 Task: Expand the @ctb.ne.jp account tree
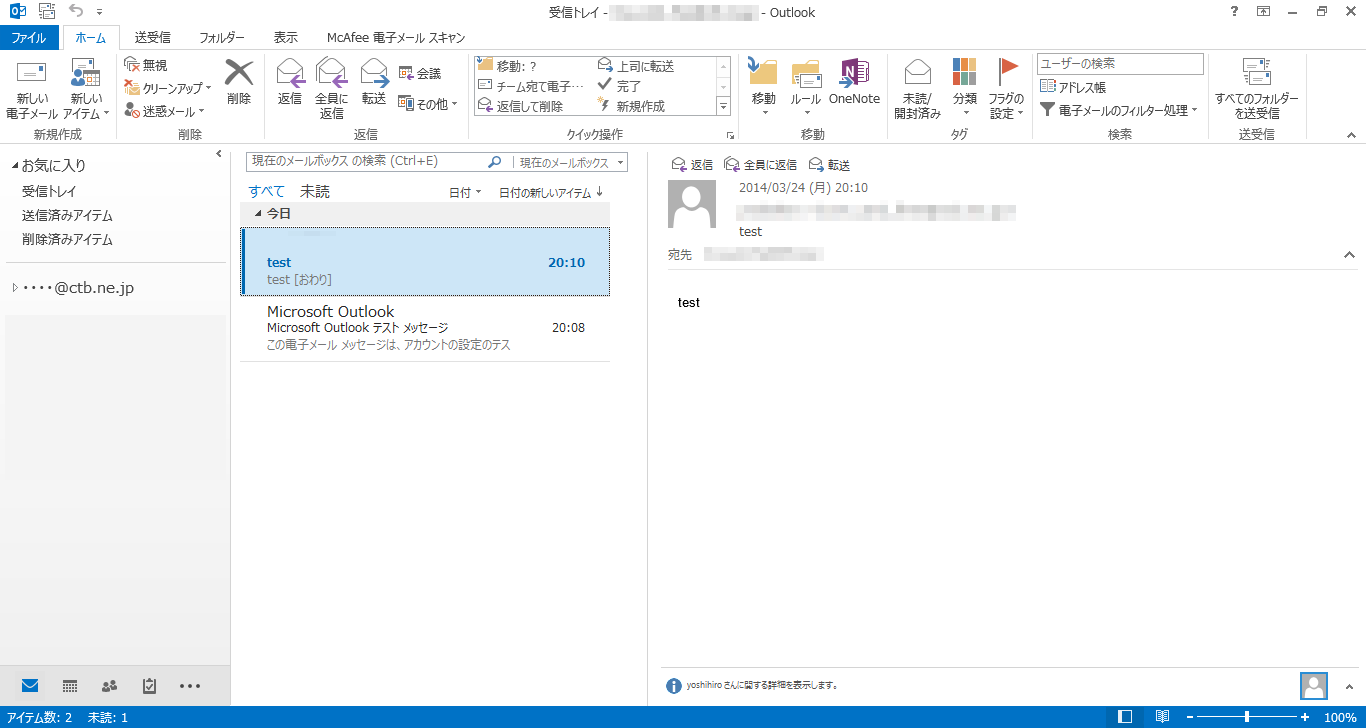[x=15, y=288]
